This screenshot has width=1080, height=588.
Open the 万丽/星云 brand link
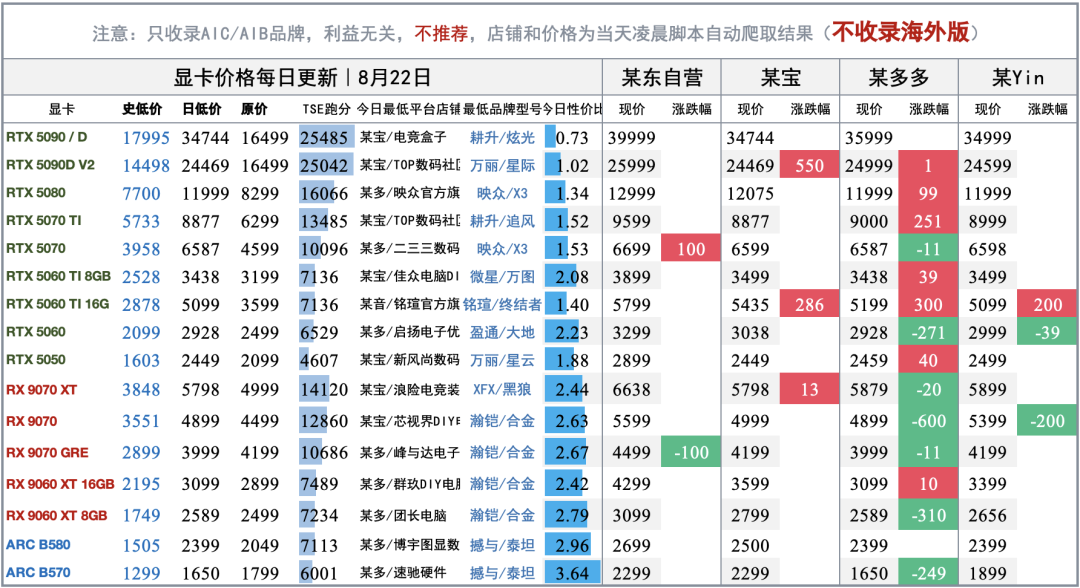[x=502, y=360]
